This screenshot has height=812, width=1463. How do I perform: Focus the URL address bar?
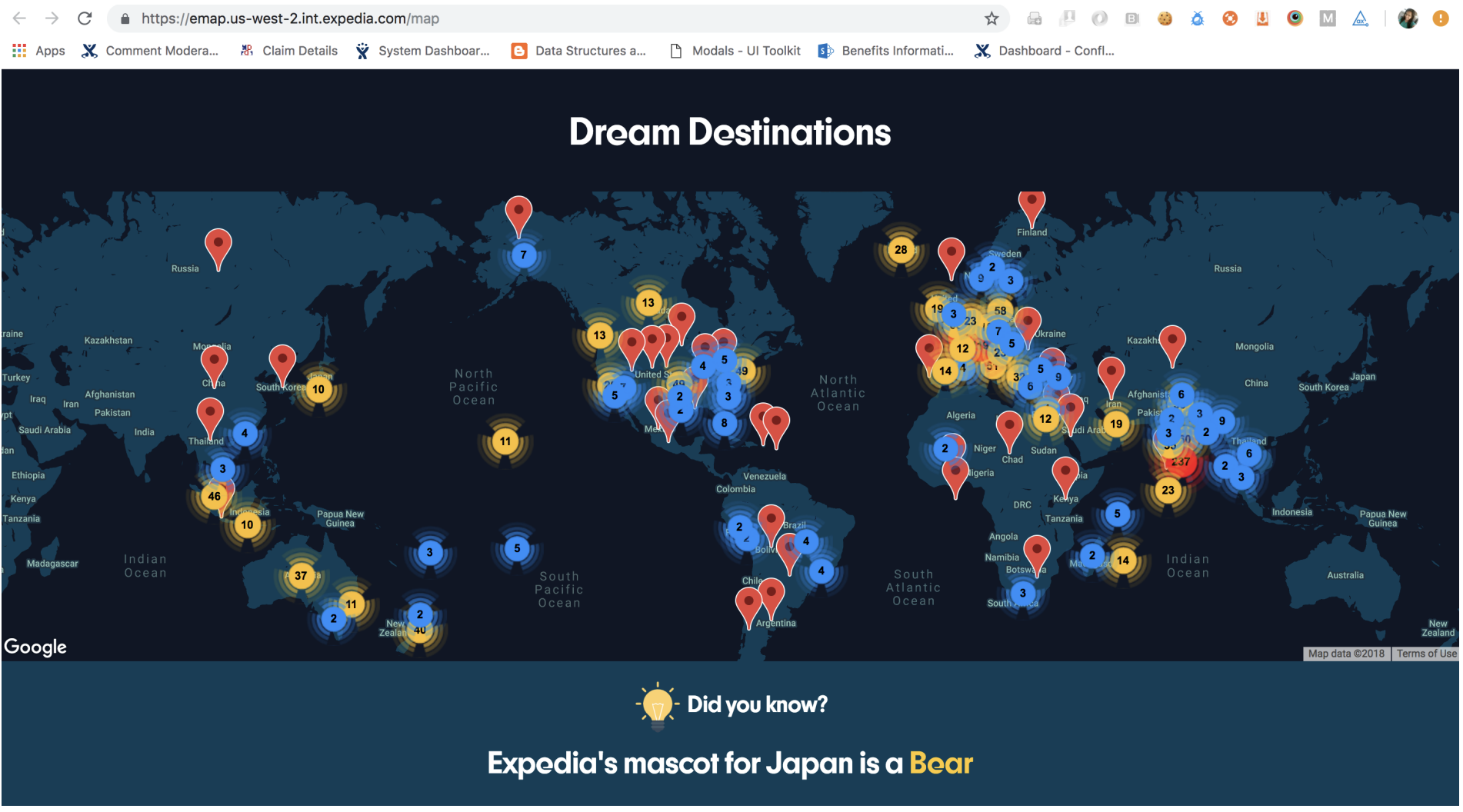(538, 18)
